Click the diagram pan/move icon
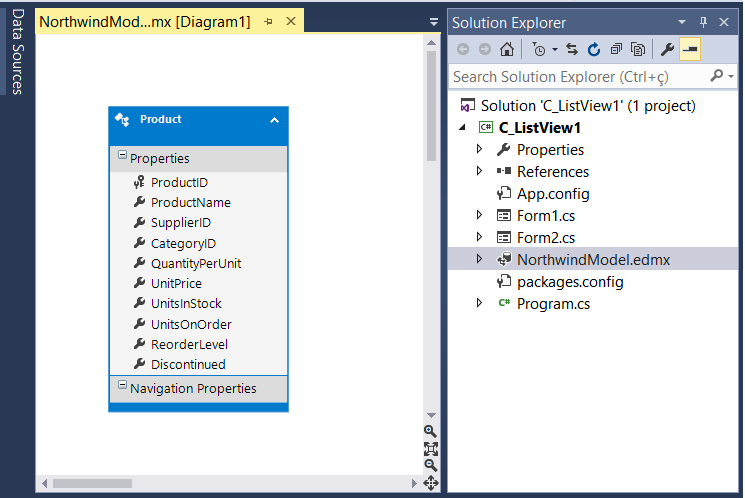Image resolution: width=745 pixels, height=498 pixels. [x=430, y=483]
